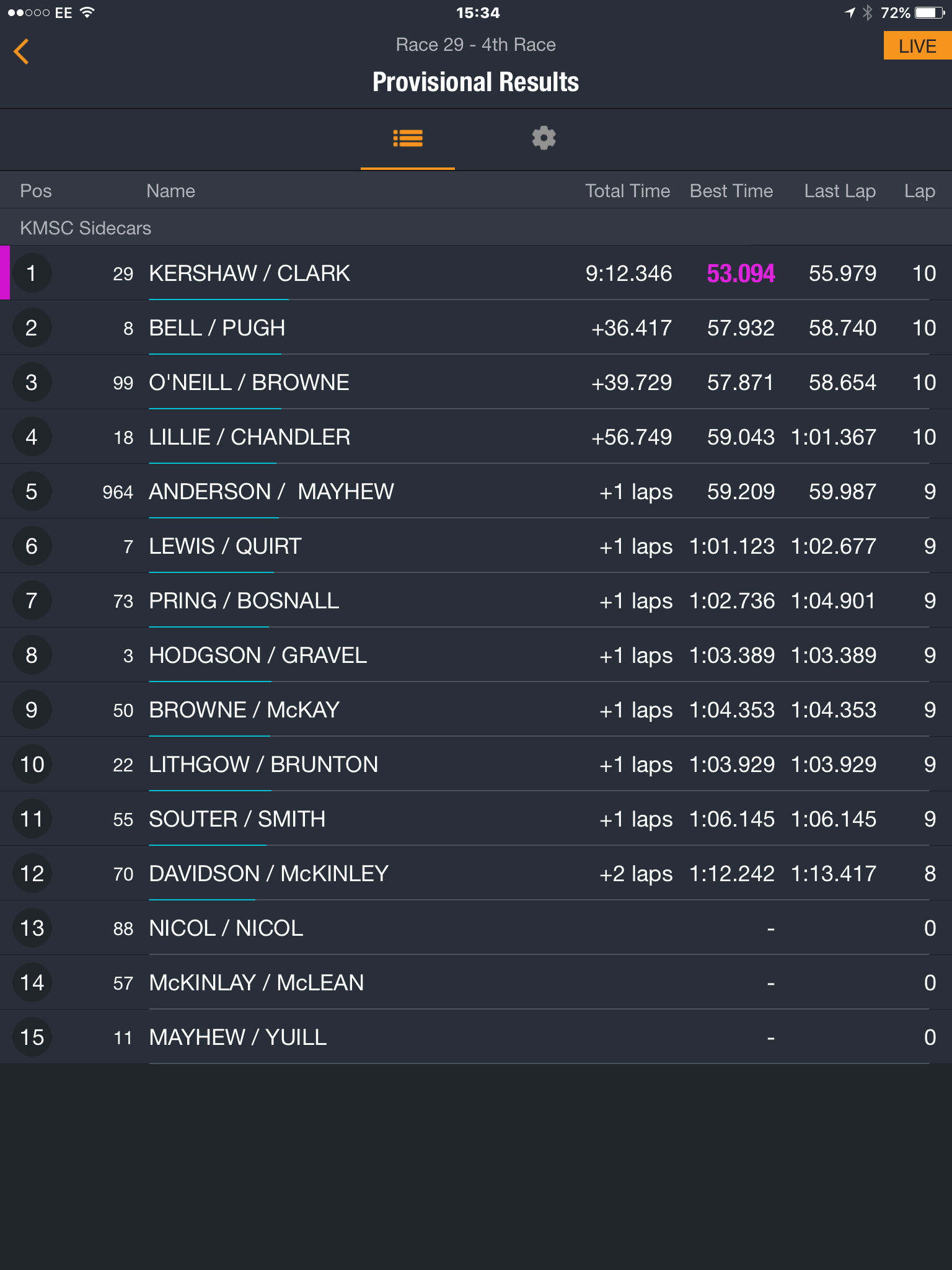This screenshot has width=952, height=1270.
Task: Tap the LIVE badge
Action: pyautogui.click(x=917, y=46)
